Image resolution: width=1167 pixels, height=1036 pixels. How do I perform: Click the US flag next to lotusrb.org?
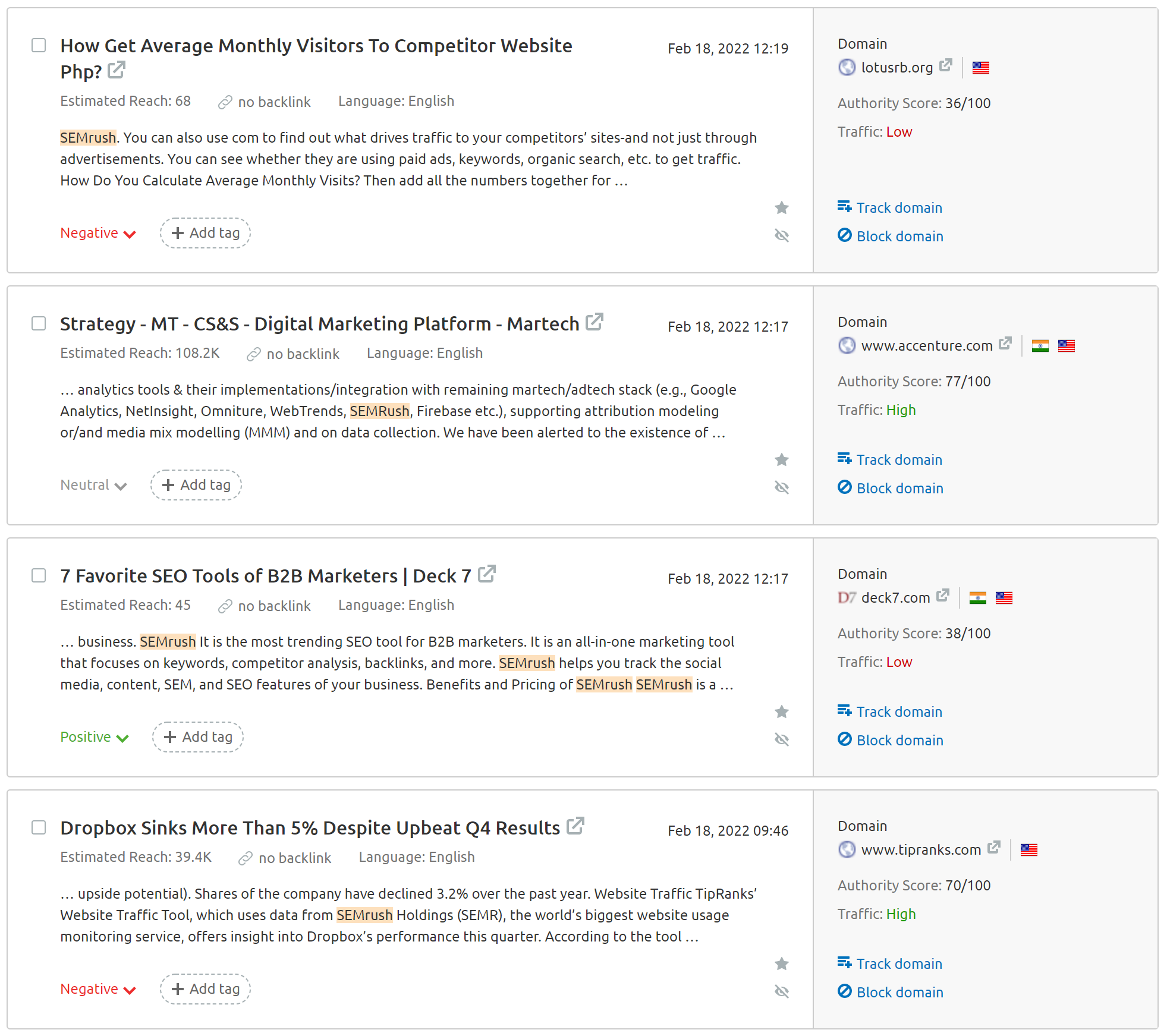click(981, 68)
